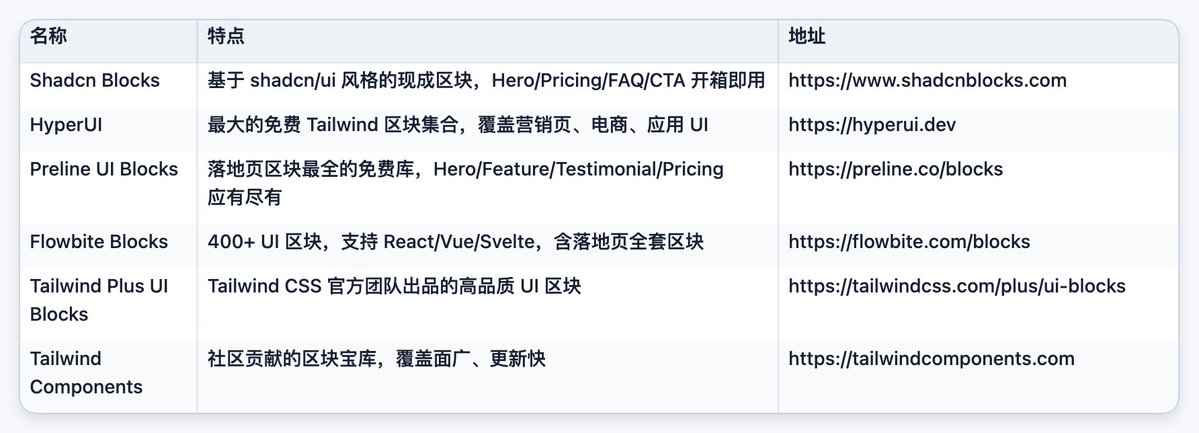Open the shadcnblocks.com URL

[x=927, y=80]
